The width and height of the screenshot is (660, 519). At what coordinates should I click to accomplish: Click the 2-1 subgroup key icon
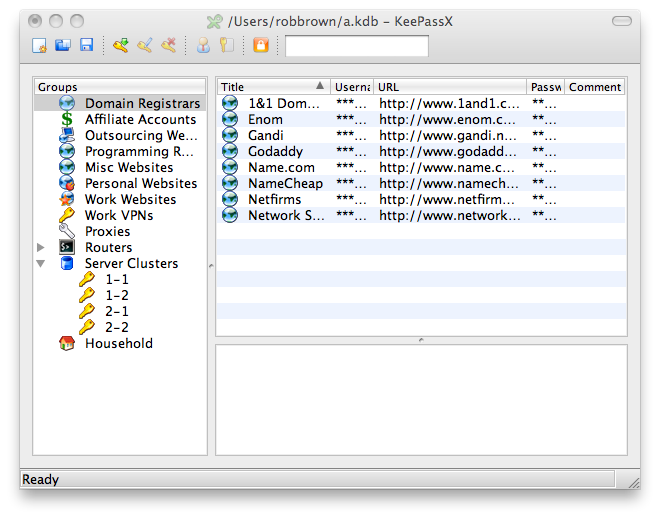(87, 311)
